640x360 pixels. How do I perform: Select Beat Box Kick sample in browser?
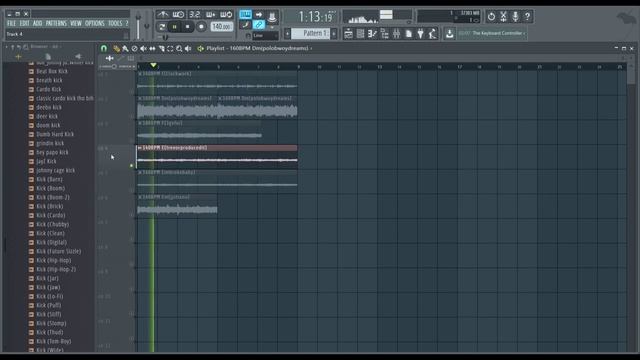(x=52, y=71)
